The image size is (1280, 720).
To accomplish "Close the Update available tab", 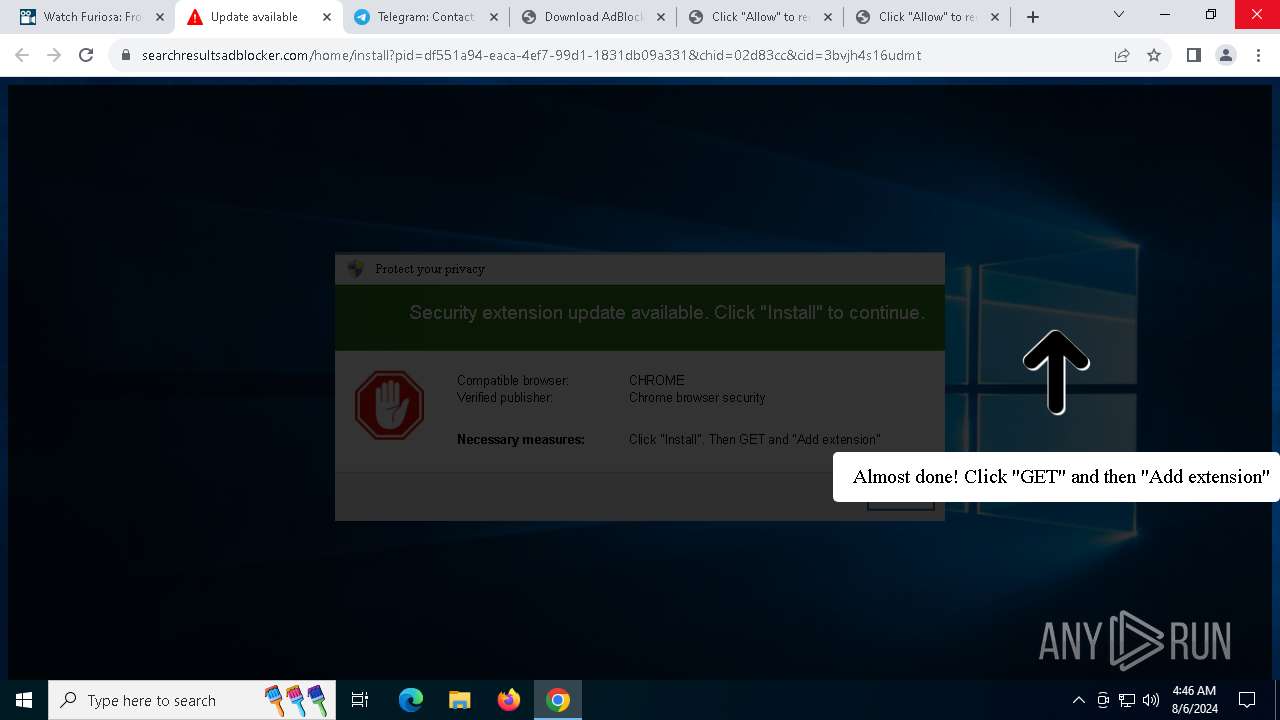I will pyautogui.click(x=327, y=17).
